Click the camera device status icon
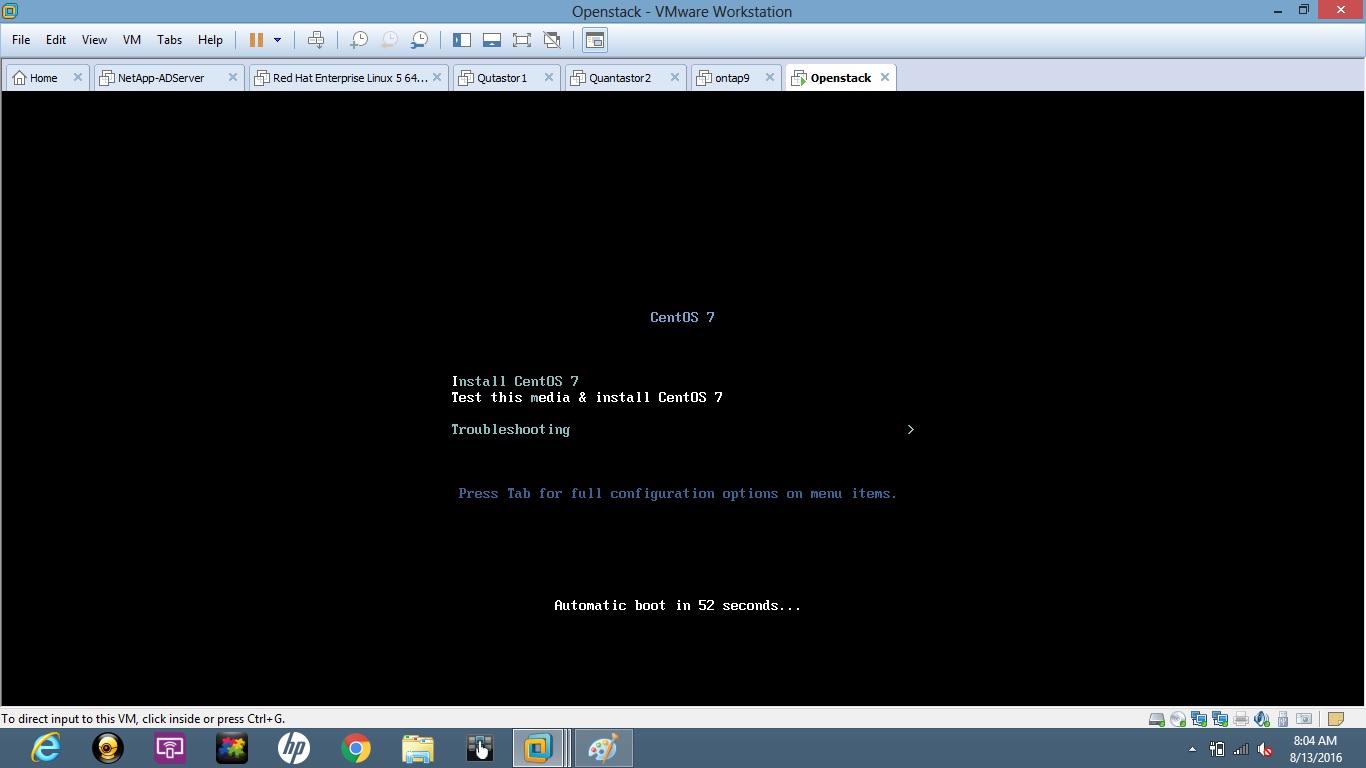Screen dimensions: 1366x768 pyautogui.click(x=1303, y=719)
